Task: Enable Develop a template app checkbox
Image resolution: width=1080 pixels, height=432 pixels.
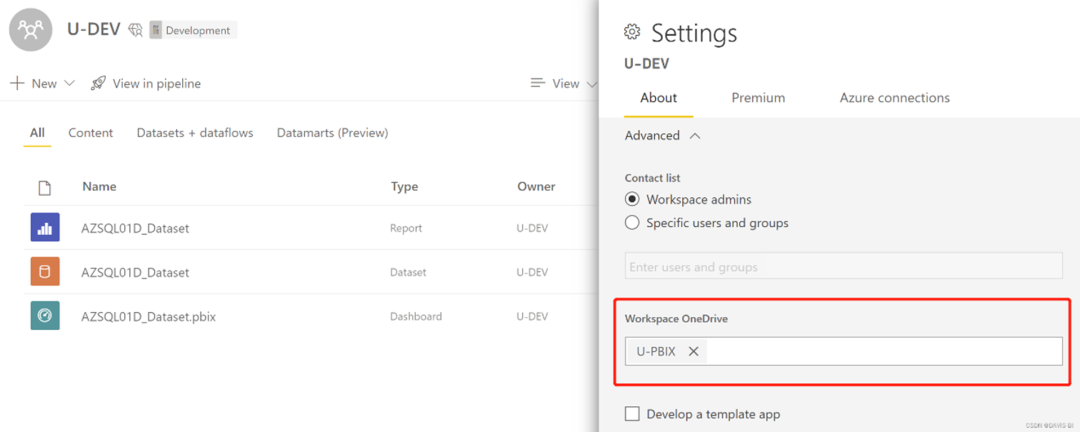Action: click(x=632, y=414)
